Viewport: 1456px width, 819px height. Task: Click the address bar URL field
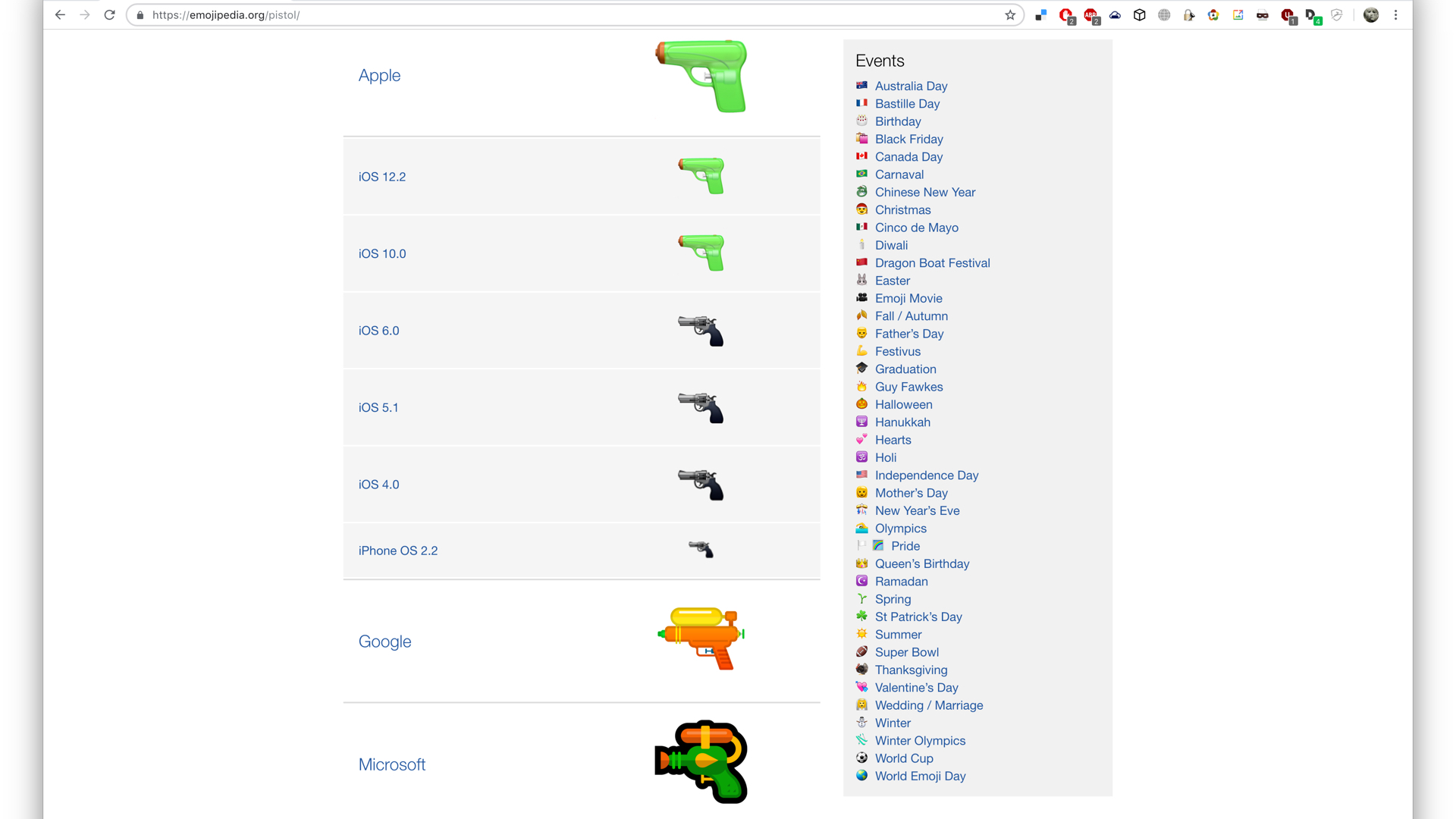pyautogui.click(x=531, y=14)
